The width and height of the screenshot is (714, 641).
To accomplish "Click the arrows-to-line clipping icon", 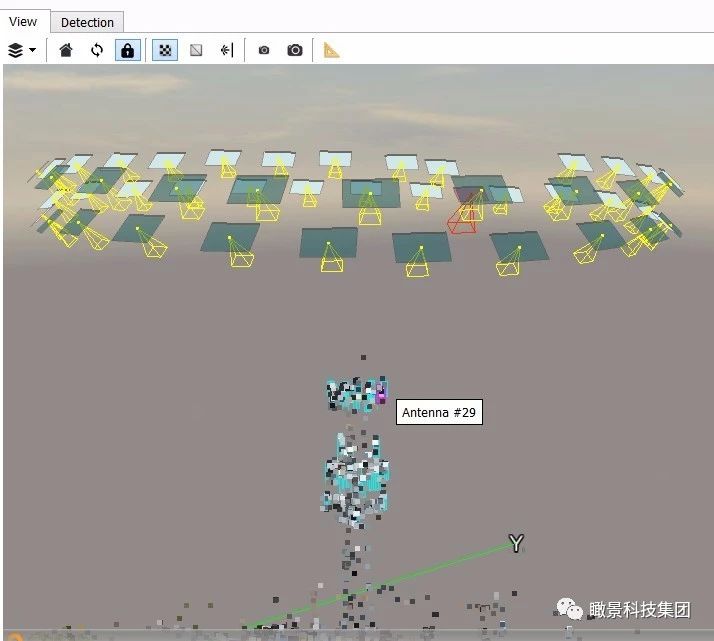I will pos(227,50).
